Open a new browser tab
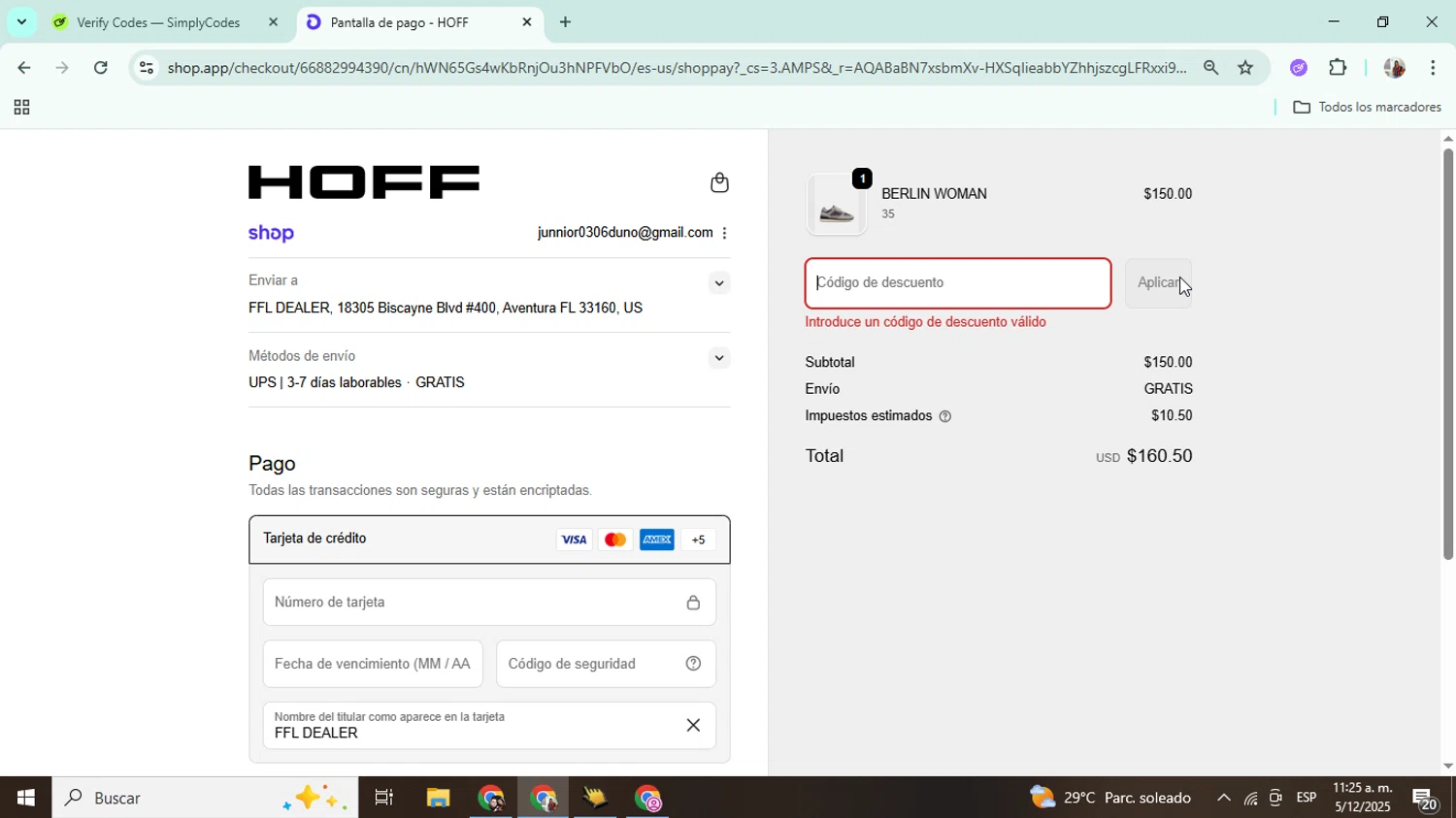The image size is (1456, 818). (x=565, y=22)
